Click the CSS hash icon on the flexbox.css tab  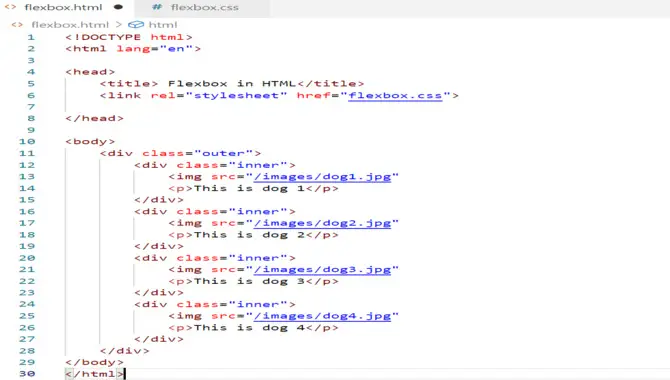click(157, 7)
